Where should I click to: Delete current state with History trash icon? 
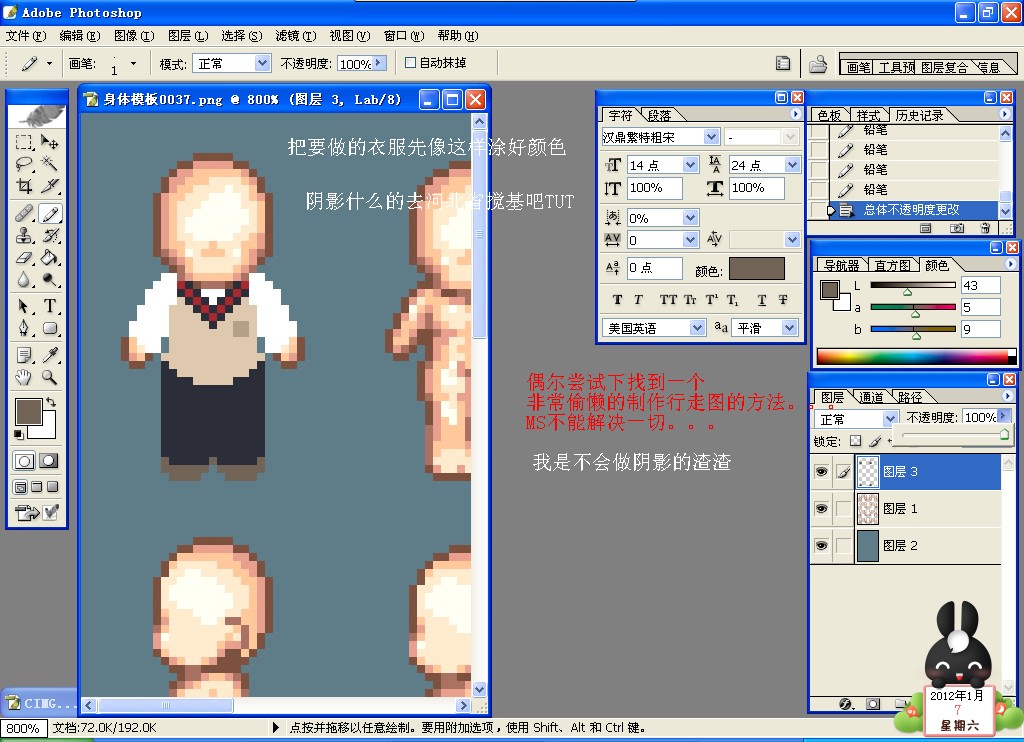985,228
